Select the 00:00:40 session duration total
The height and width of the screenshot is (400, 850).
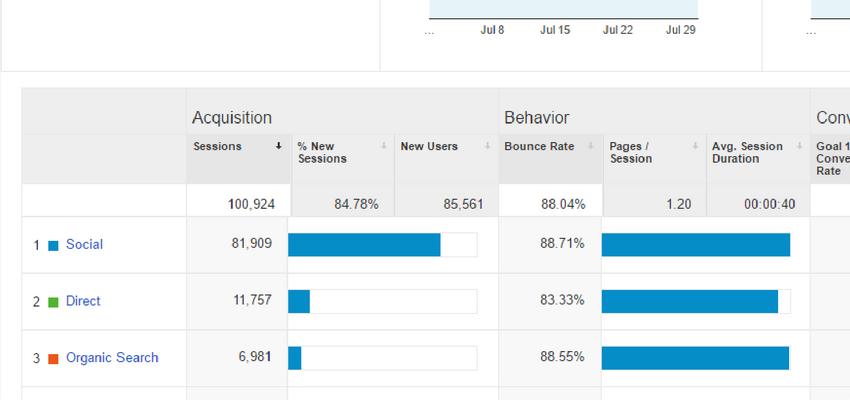(x=770, y=204)
